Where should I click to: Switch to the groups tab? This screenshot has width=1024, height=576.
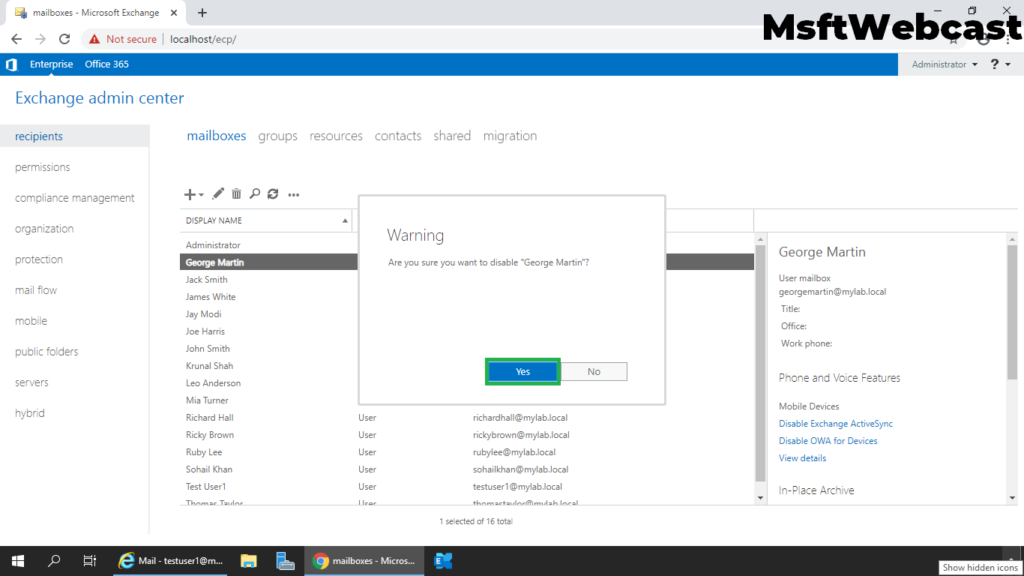[x=278, y=136]
